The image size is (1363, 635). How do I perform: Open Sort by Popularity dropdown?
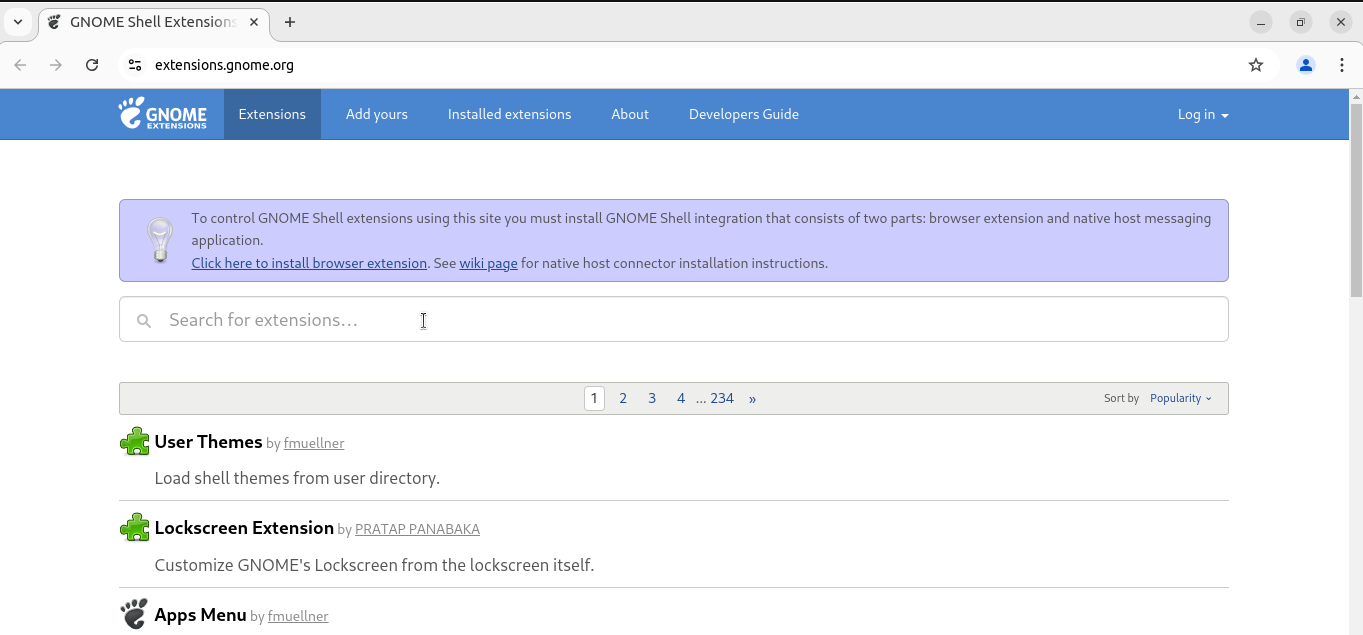(x=1180, y=398)
